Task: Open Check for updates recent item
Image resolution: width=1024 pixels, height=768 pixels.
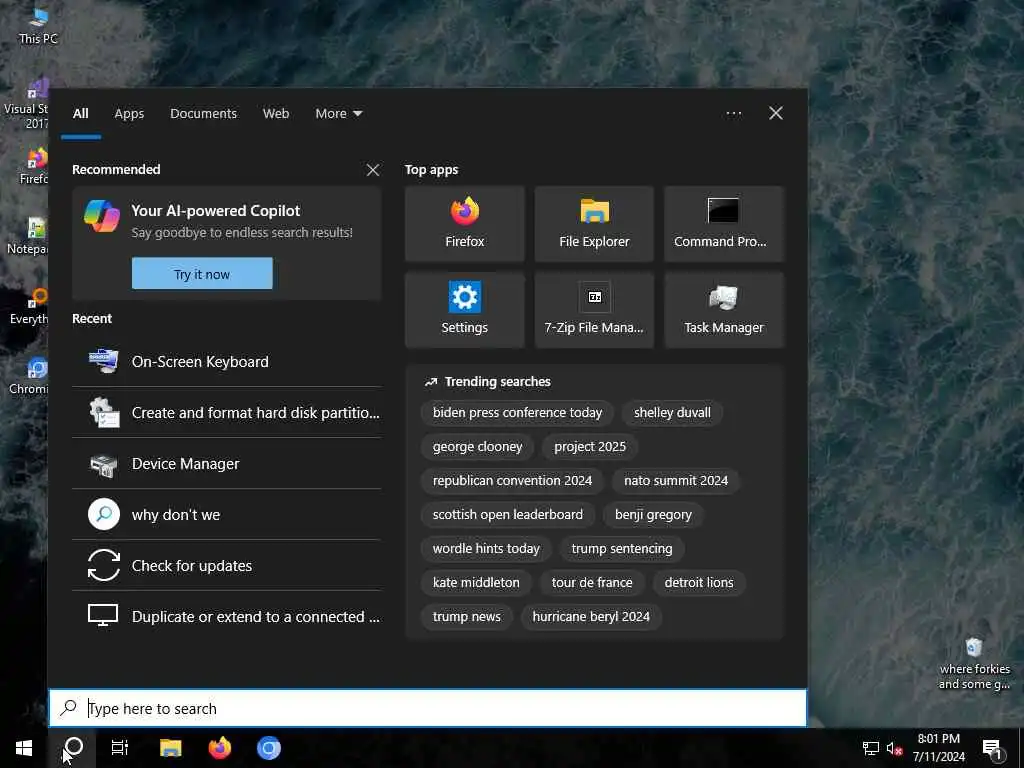Action: click(226, 566)
